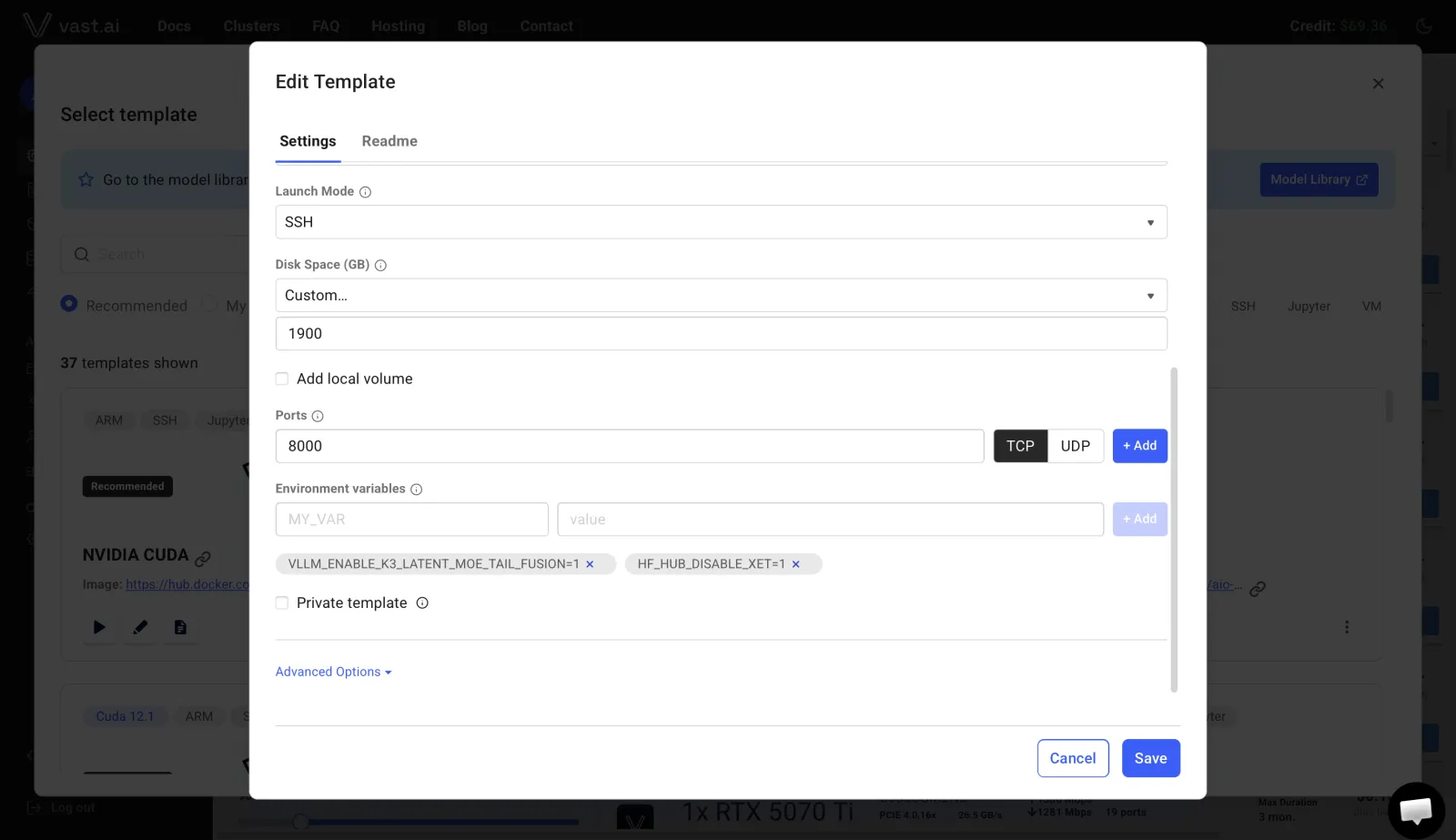Click the Ports info icon

[318, 416]
